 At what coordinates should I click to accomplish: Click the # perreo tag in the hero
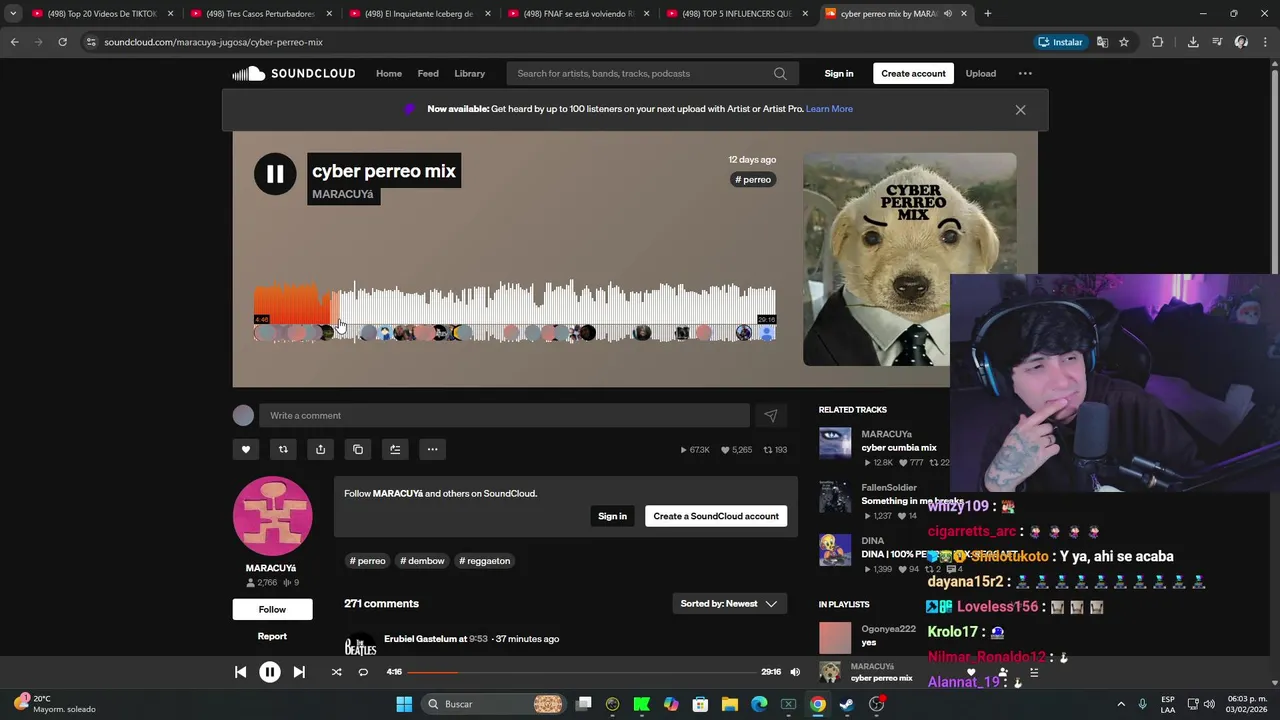(x=753, y=180)
